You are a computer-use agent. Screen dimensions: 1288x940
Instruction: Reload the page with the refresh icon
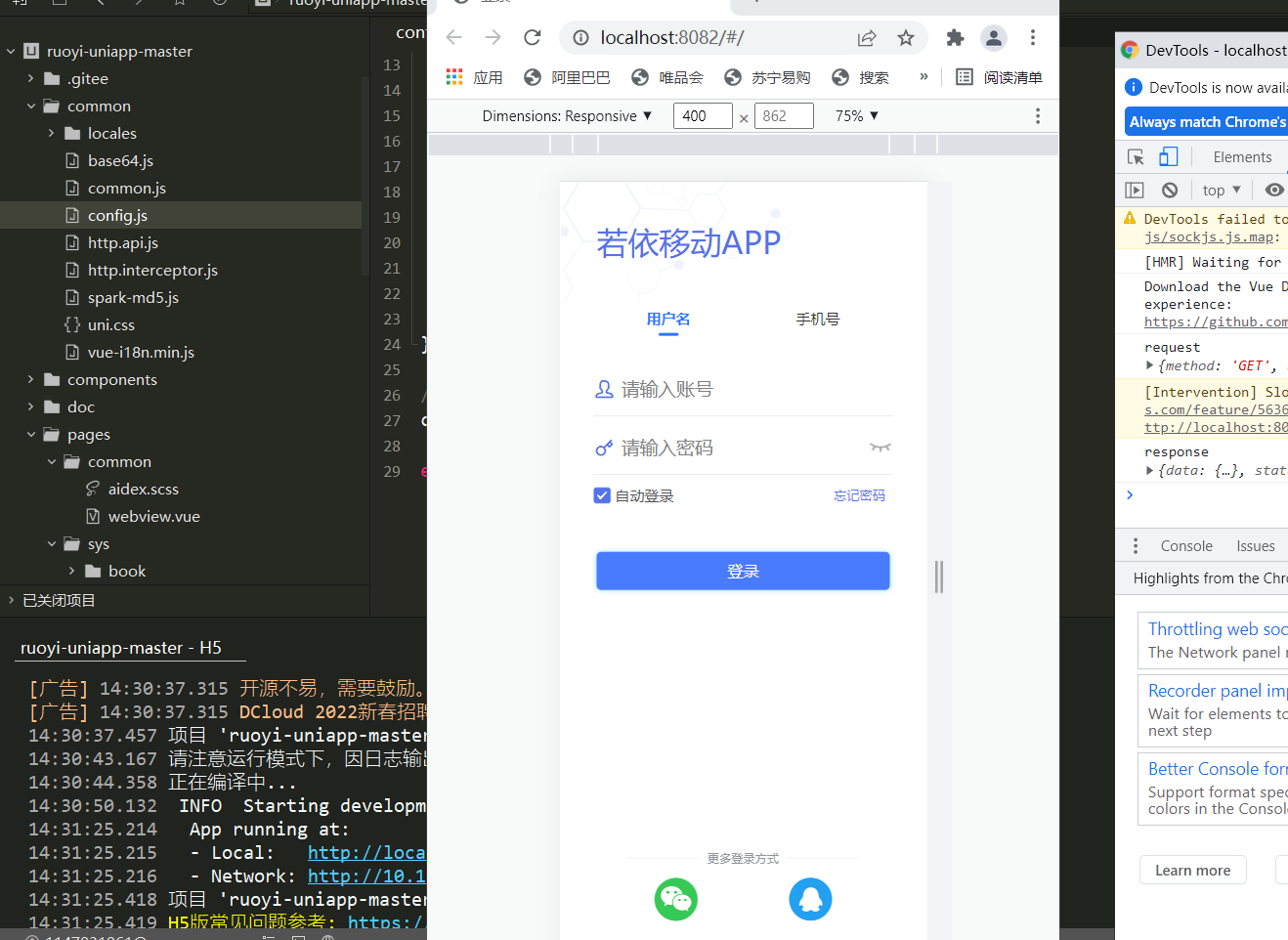click(532, 37)
